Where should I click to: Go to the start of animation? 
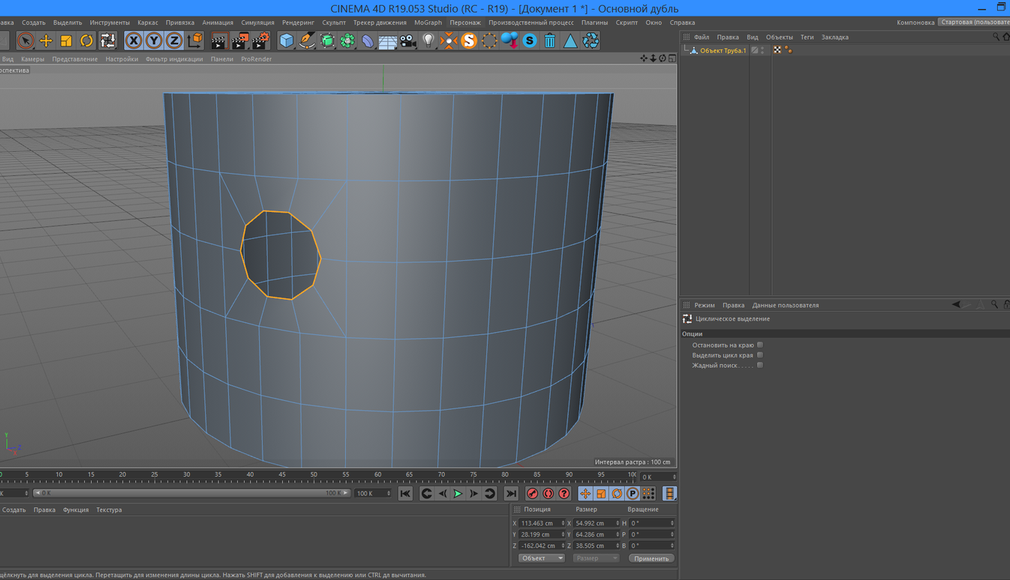coord(405,494)
